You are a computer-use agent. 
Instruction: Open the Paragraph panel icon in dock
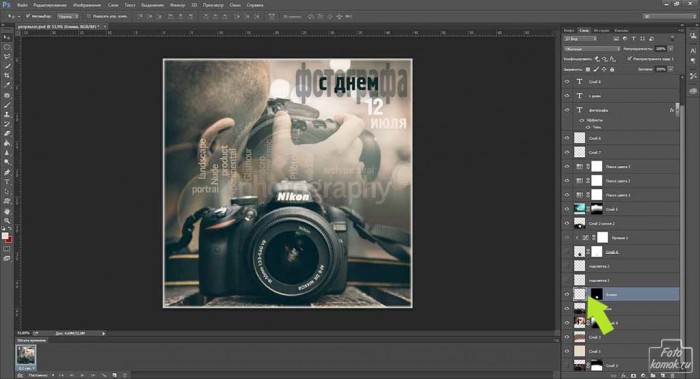point(693,61)
